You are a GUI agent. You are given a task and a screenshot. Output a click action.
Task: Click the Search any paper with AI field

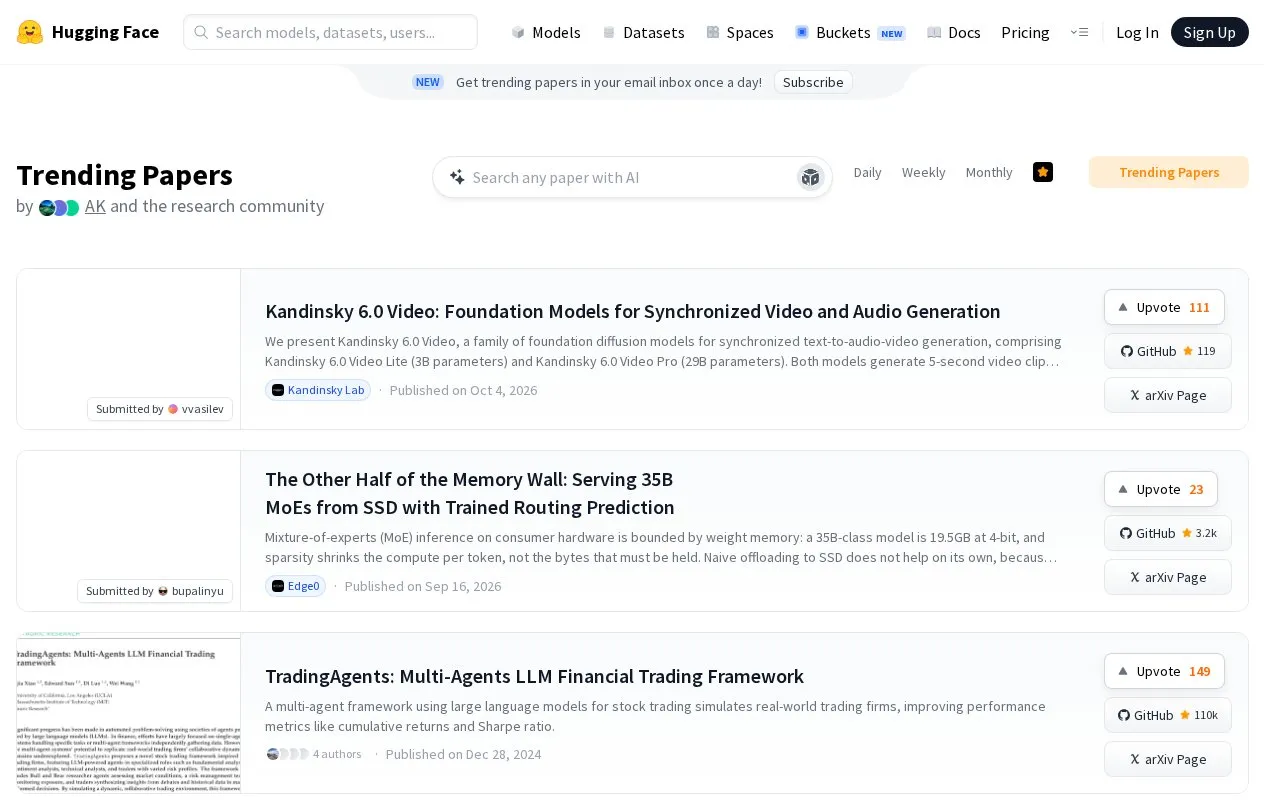click(632, 177)
